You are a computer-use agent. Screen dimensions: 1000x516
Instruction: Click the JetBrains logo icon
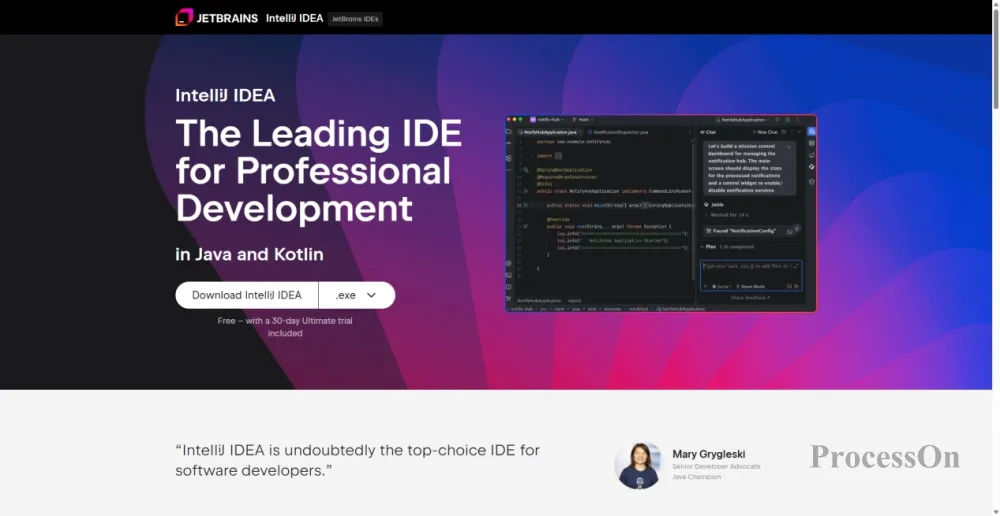pos(184,17)
